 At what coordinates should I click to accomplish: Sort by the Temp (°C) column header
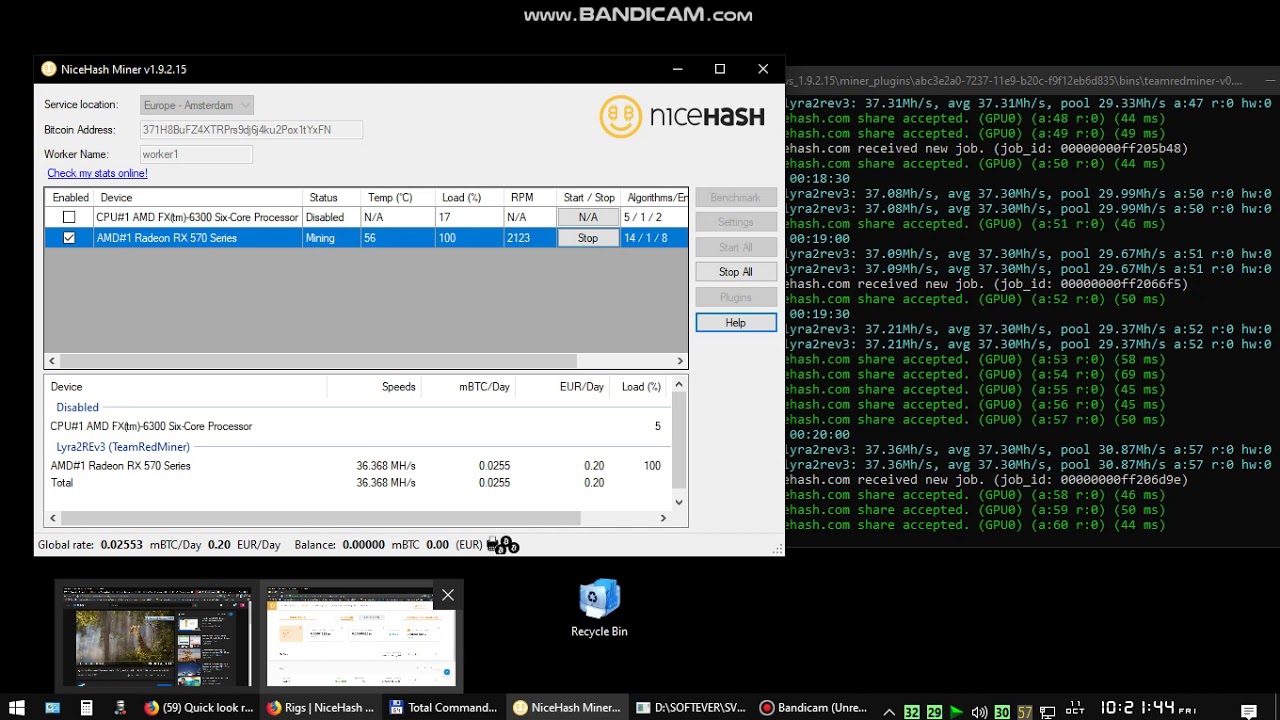point(397,197)
